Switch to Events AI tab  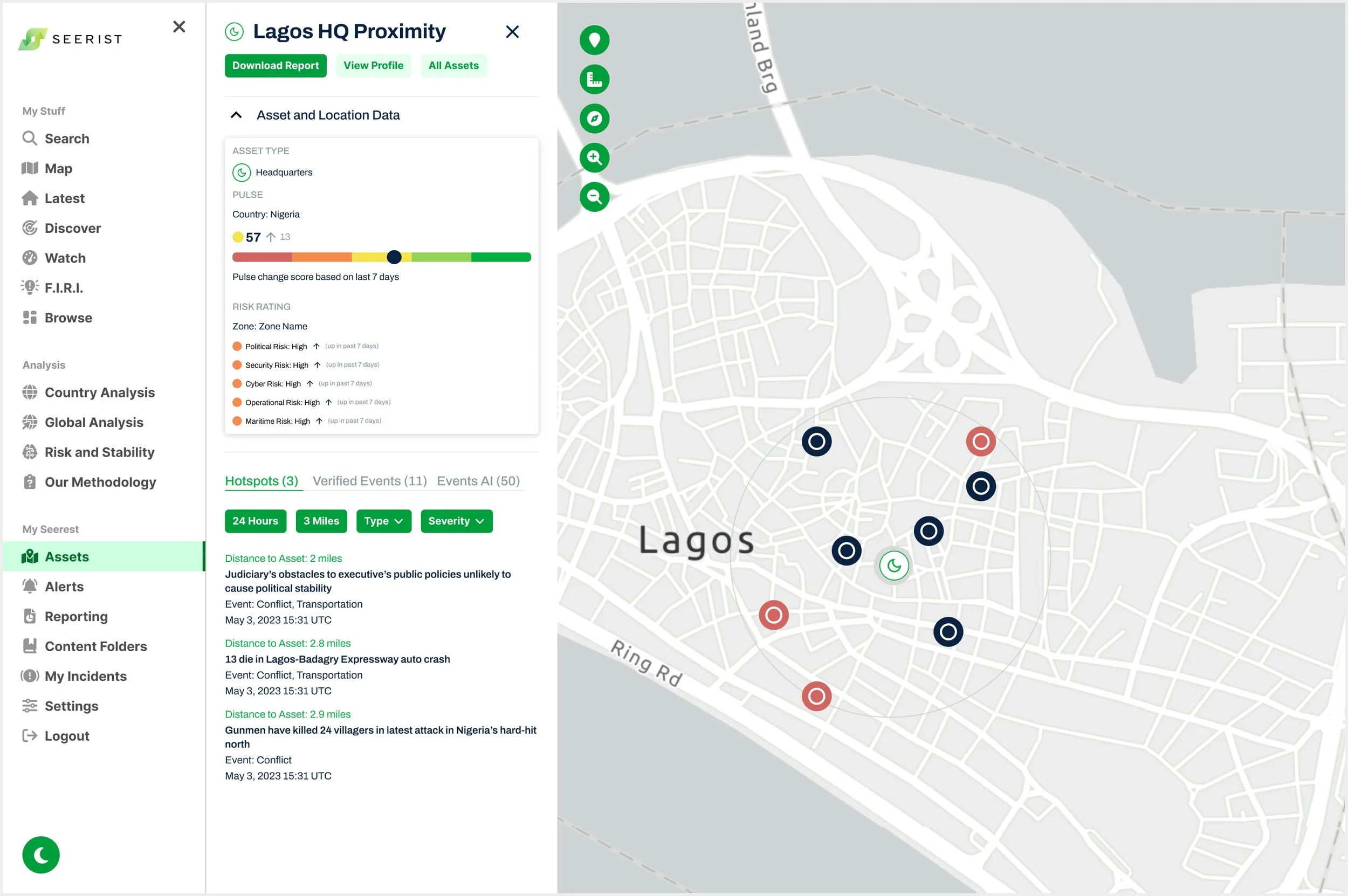point(478,481)
